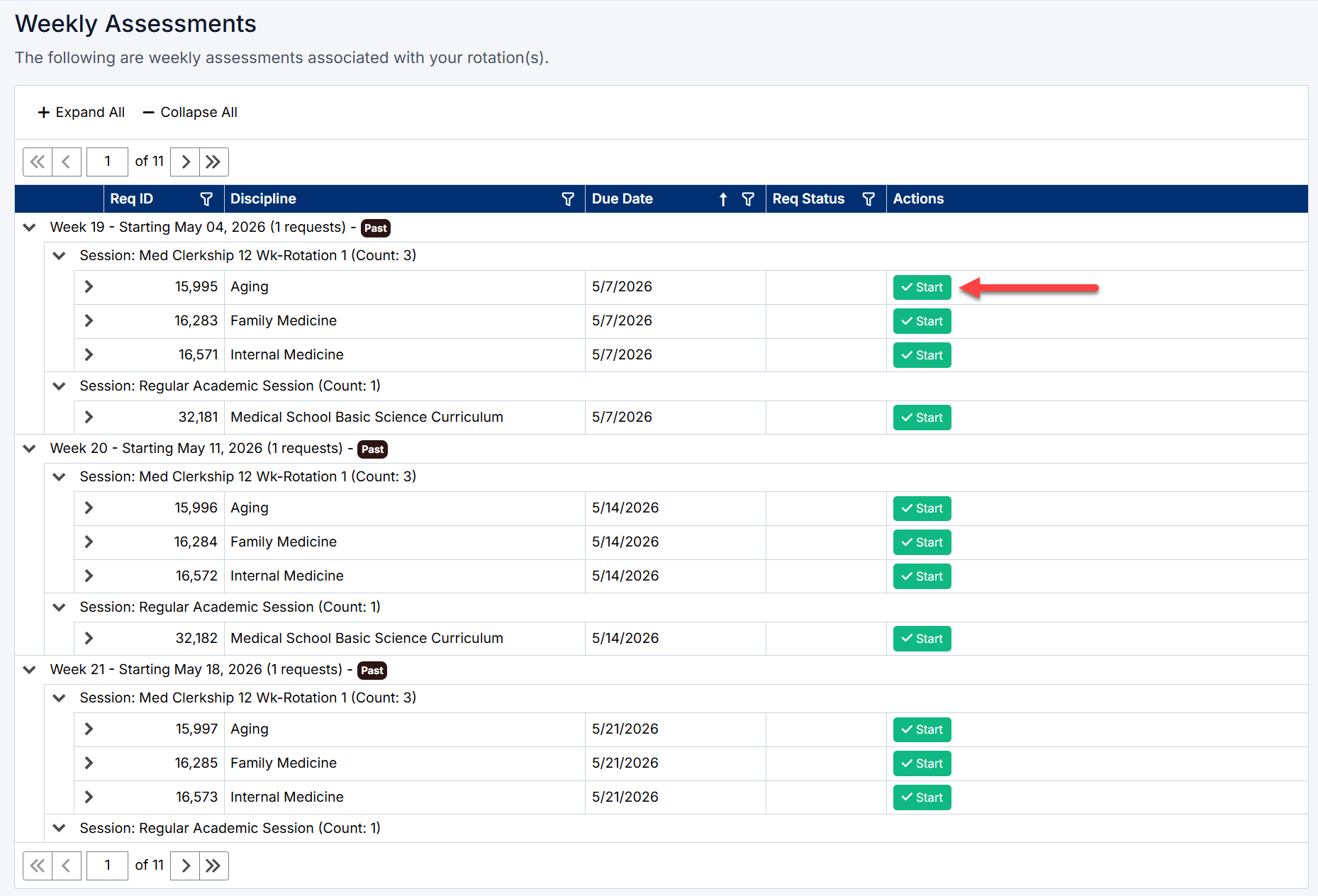The width and height of the screenshot is (1318, 896).
Task: Jump to last page using bottom pager
Action: point(213,866)
